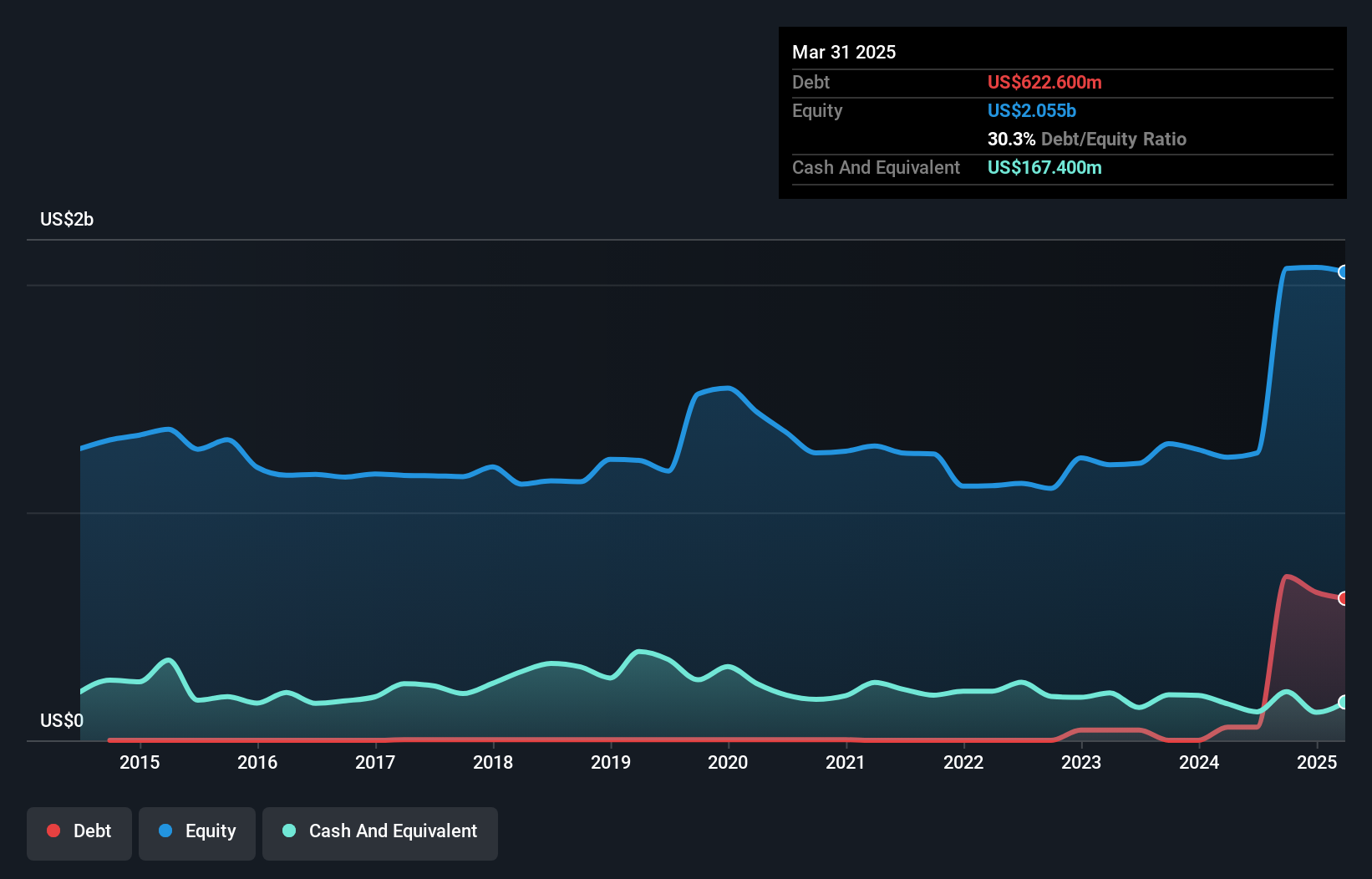Toggle the Equity legend button

tap(196, 833)
